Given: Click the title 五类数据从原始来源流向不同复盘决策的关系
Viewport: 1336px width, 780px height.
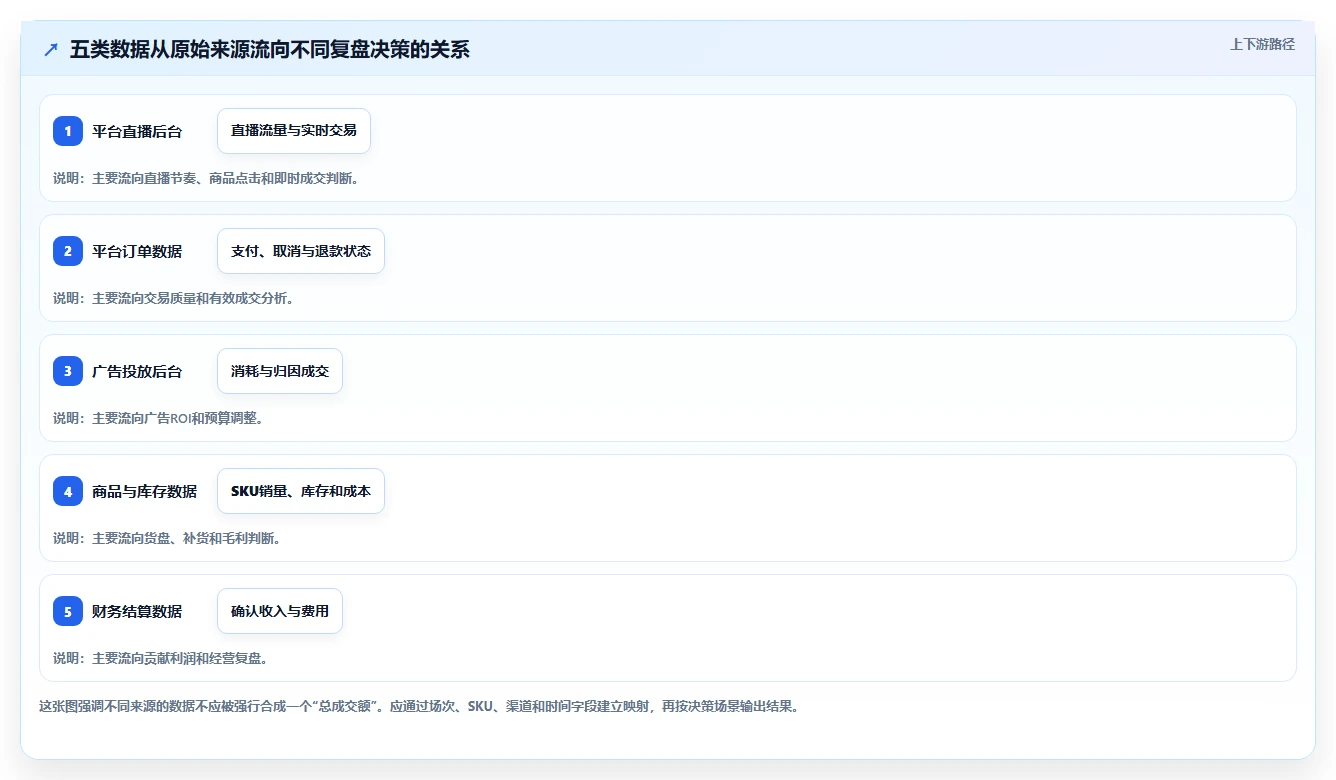Looking at the screenshot, I should pyautogui.click(x=270, y=50).
